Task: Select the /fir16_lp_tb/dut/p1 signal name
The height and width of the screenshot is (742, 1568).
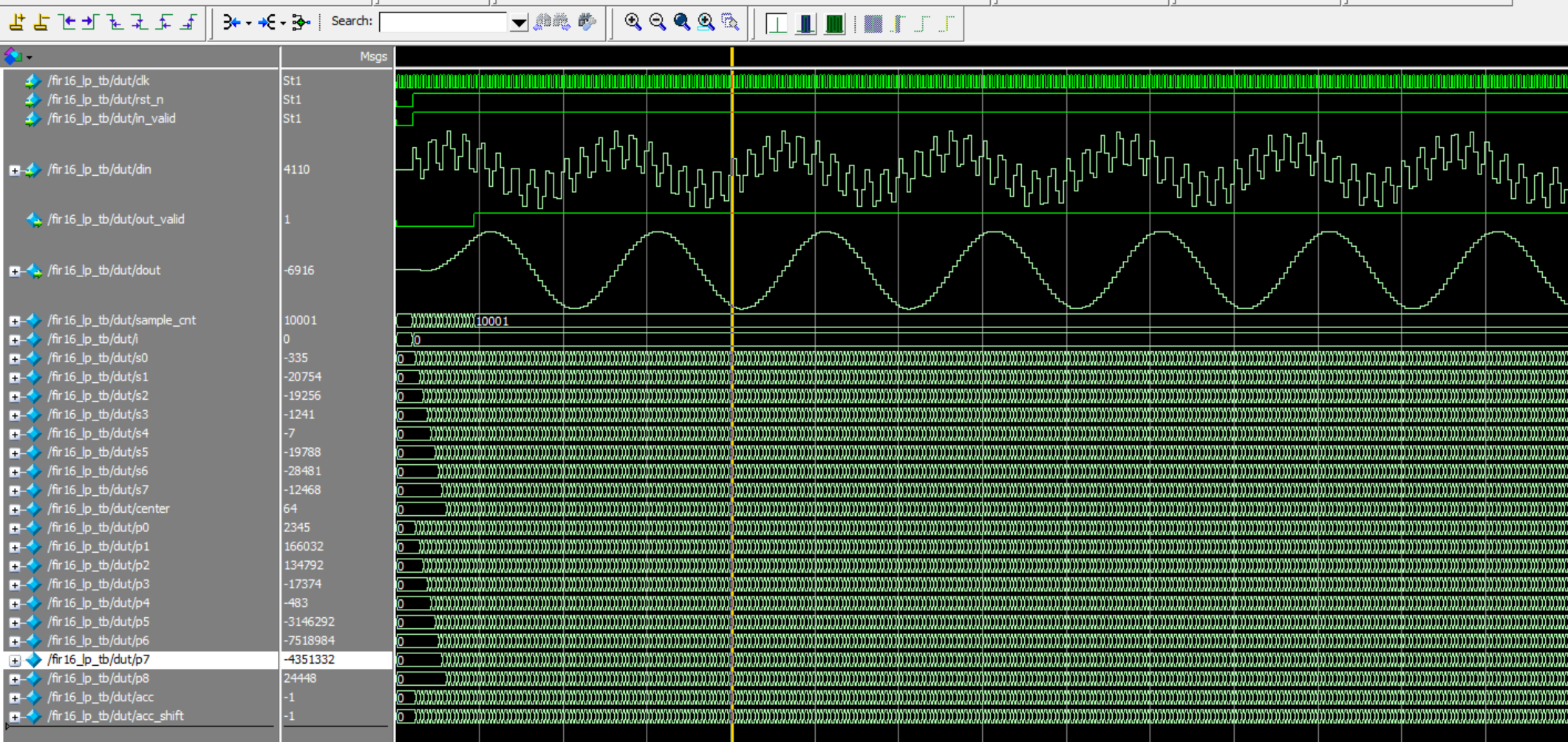Action: pyautogui.click(x=98, y=546)
